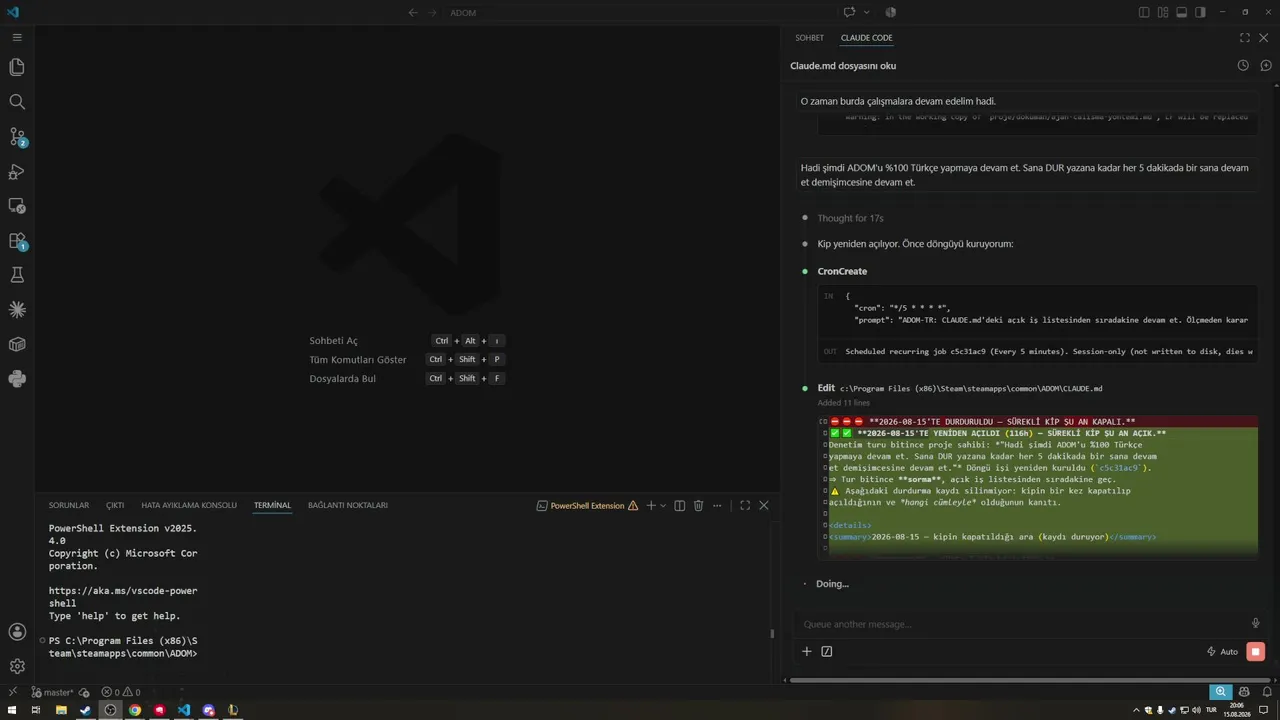Click the 'Queue another message' input
Viewport: 1280px width, 720px height.
1020,624
